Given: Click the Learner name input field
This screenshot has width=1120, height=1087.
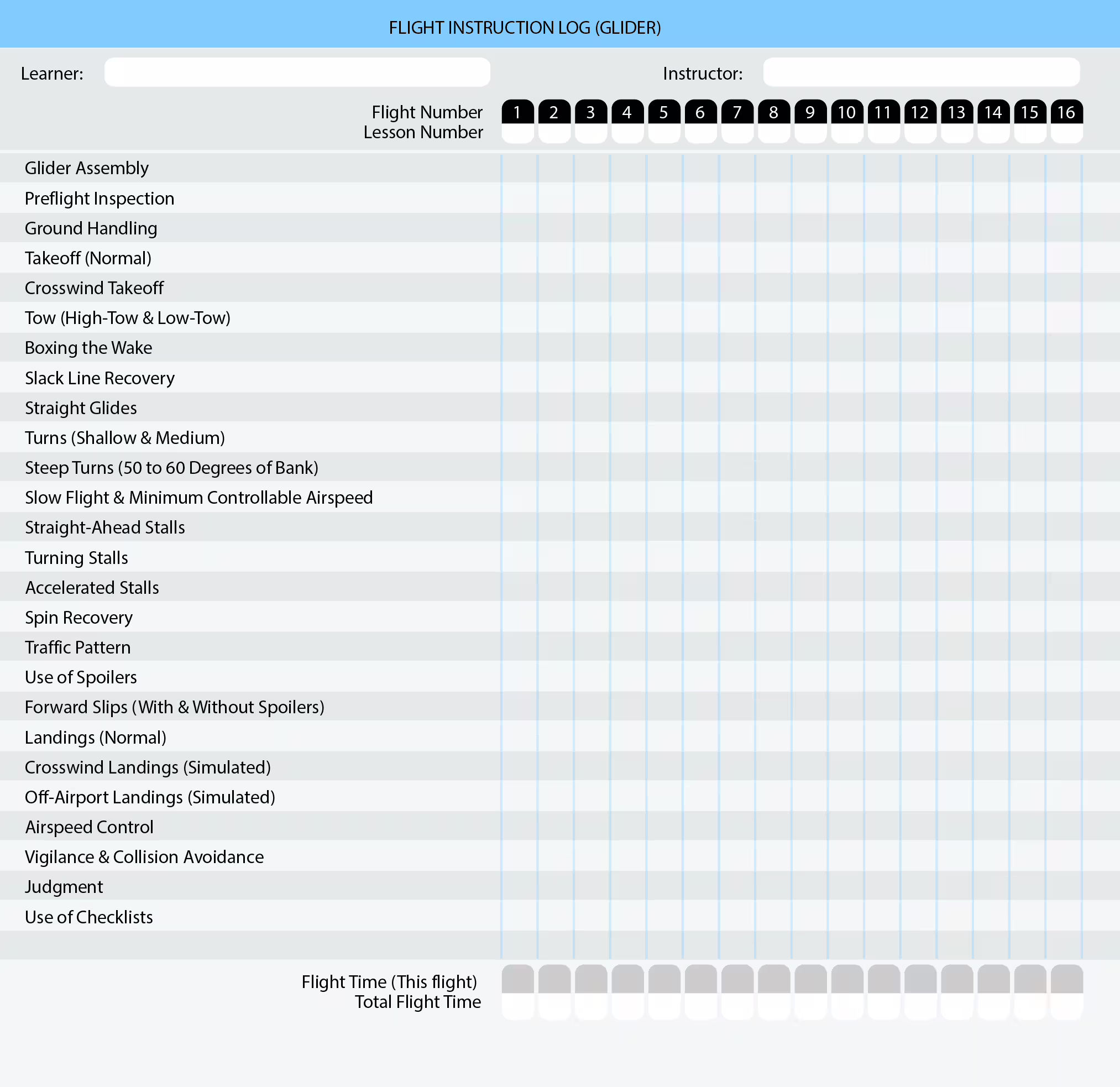Looking at the screenshot, I should click(297, 72).
